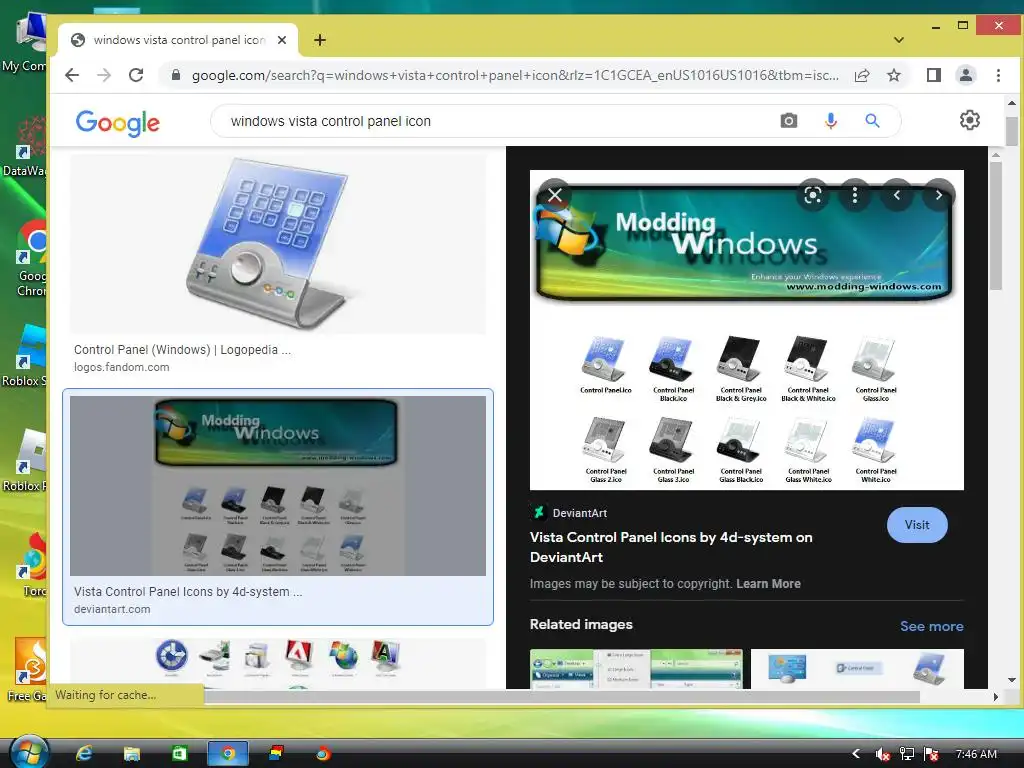Launch Internet Explorer from taskbar
Screen dimensions: 1024x768
coord(84,754)
